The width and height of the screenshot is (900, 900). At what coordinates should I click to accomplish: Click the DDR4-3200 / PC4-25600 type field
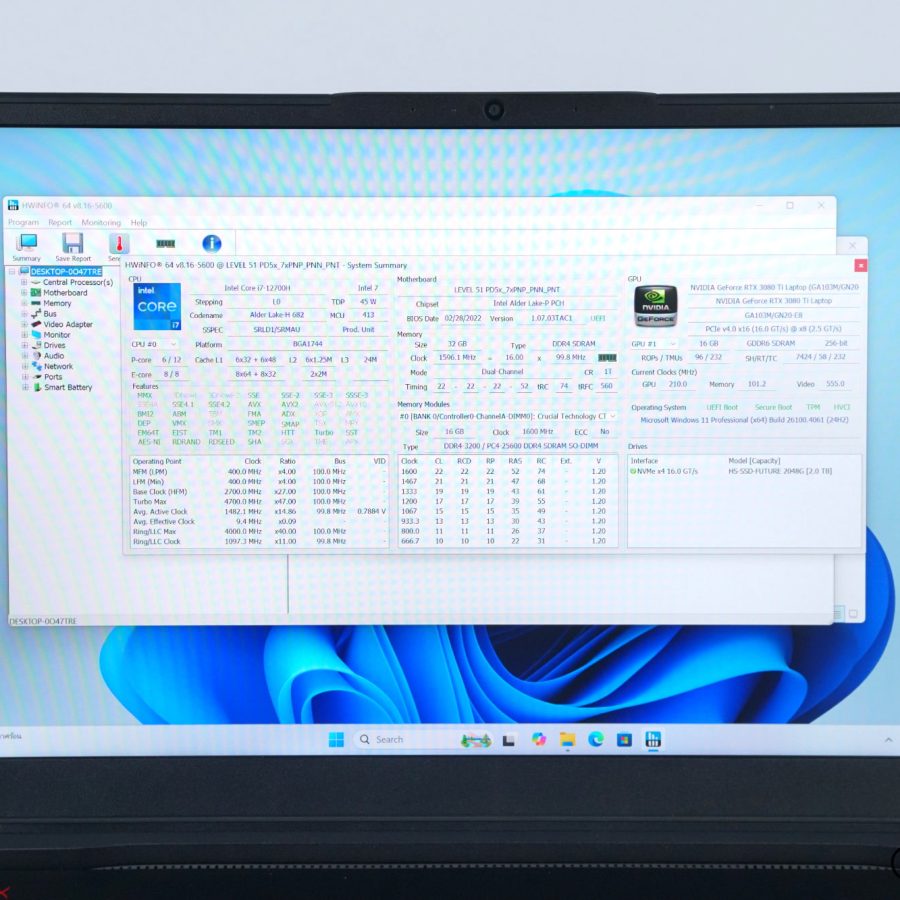point(521,446)
